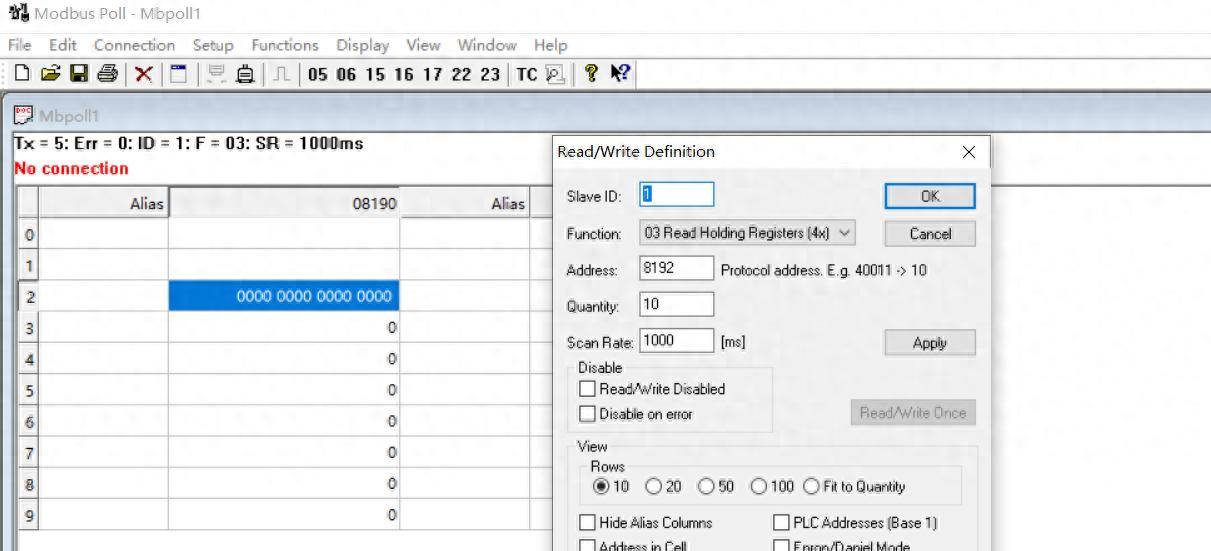Choose the Fit to Quantity radio option

(810, 487)
